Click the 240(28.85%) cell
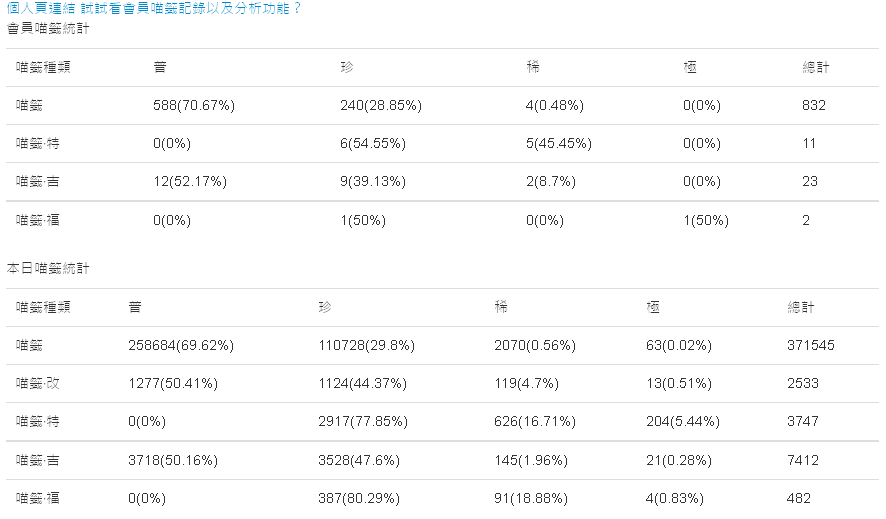Screen dimensions: 886x519 point(380,105)
